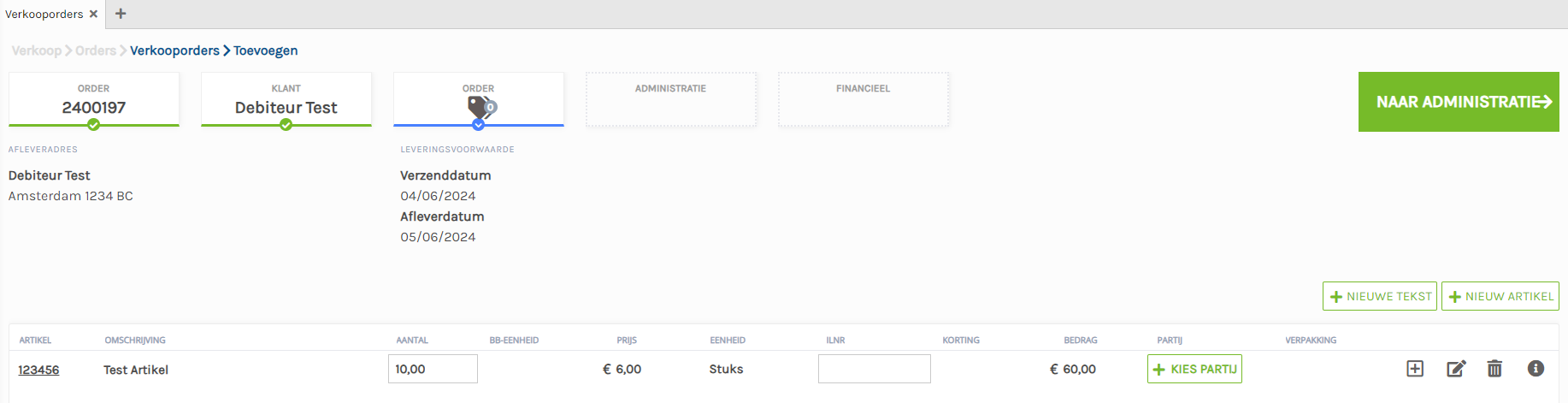Go to the Administratie step
The width and height of the screenshot is (1568, 403).
(670, 99)
